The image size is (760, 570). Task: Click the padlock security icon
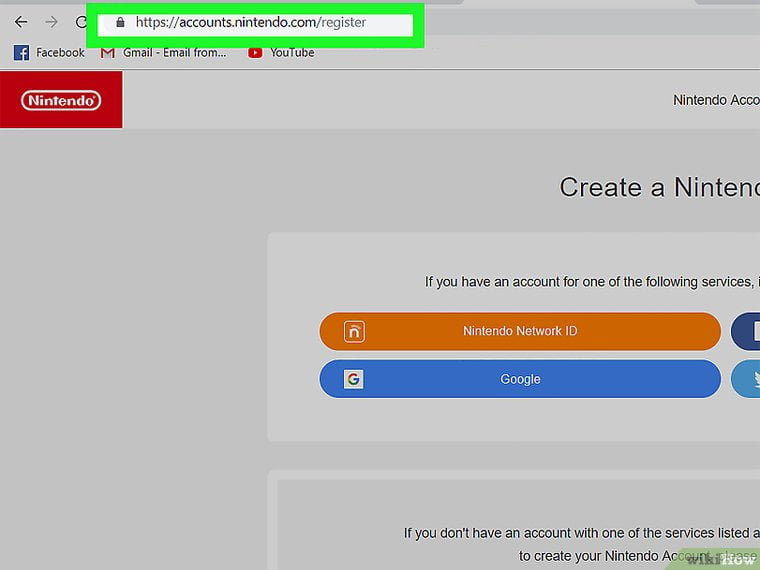pos(120,22)
